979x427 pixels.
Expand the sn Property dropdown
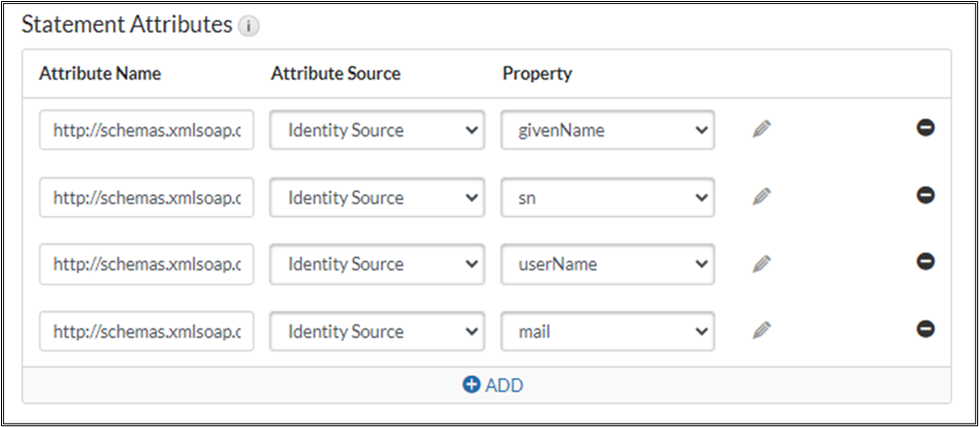coord(607,197)
